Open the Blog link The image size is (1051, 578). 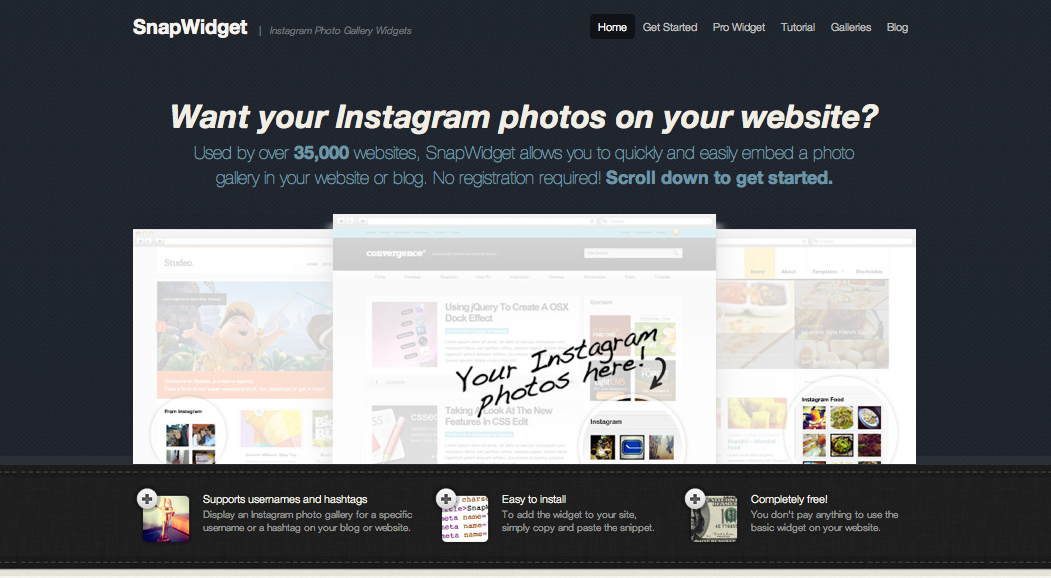[897, 27]
